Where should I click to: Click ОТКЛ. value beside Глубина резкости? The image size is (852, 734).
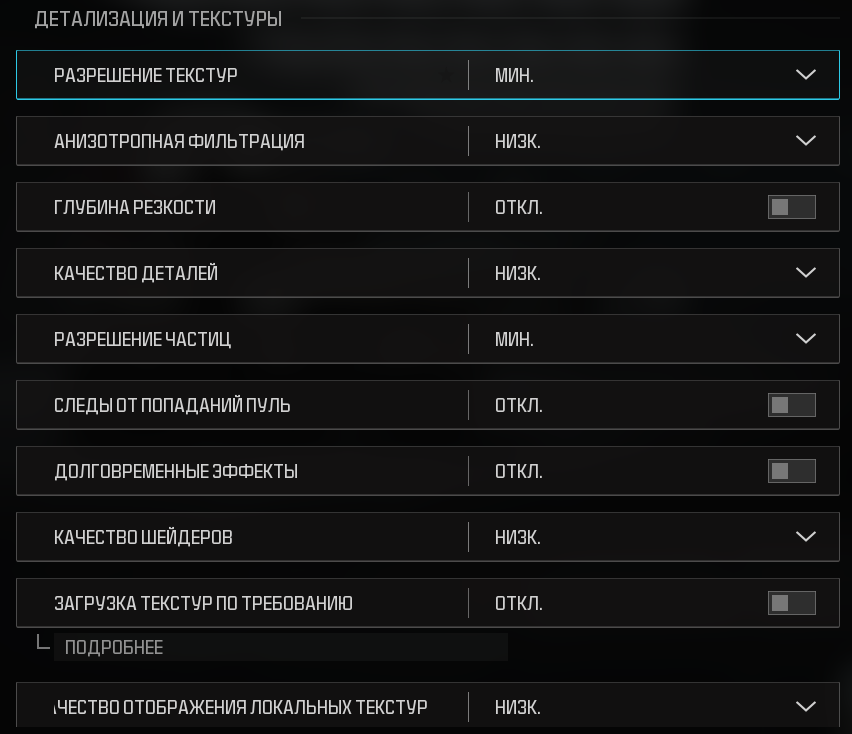tap(518, 207)
